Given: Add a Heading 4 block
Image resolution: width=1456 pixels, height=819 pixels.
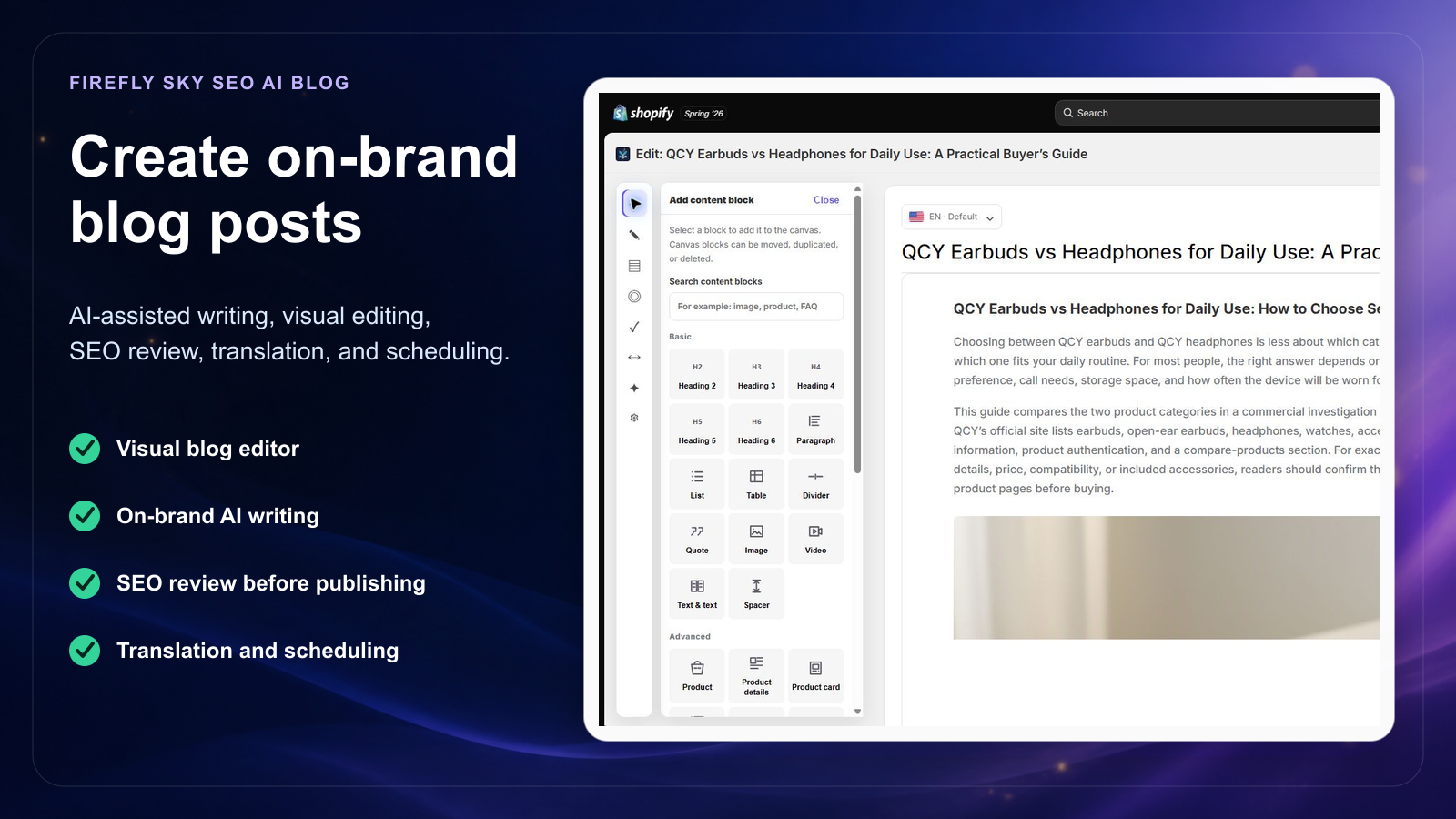Looking at the screenshot, I should (815, 375).
